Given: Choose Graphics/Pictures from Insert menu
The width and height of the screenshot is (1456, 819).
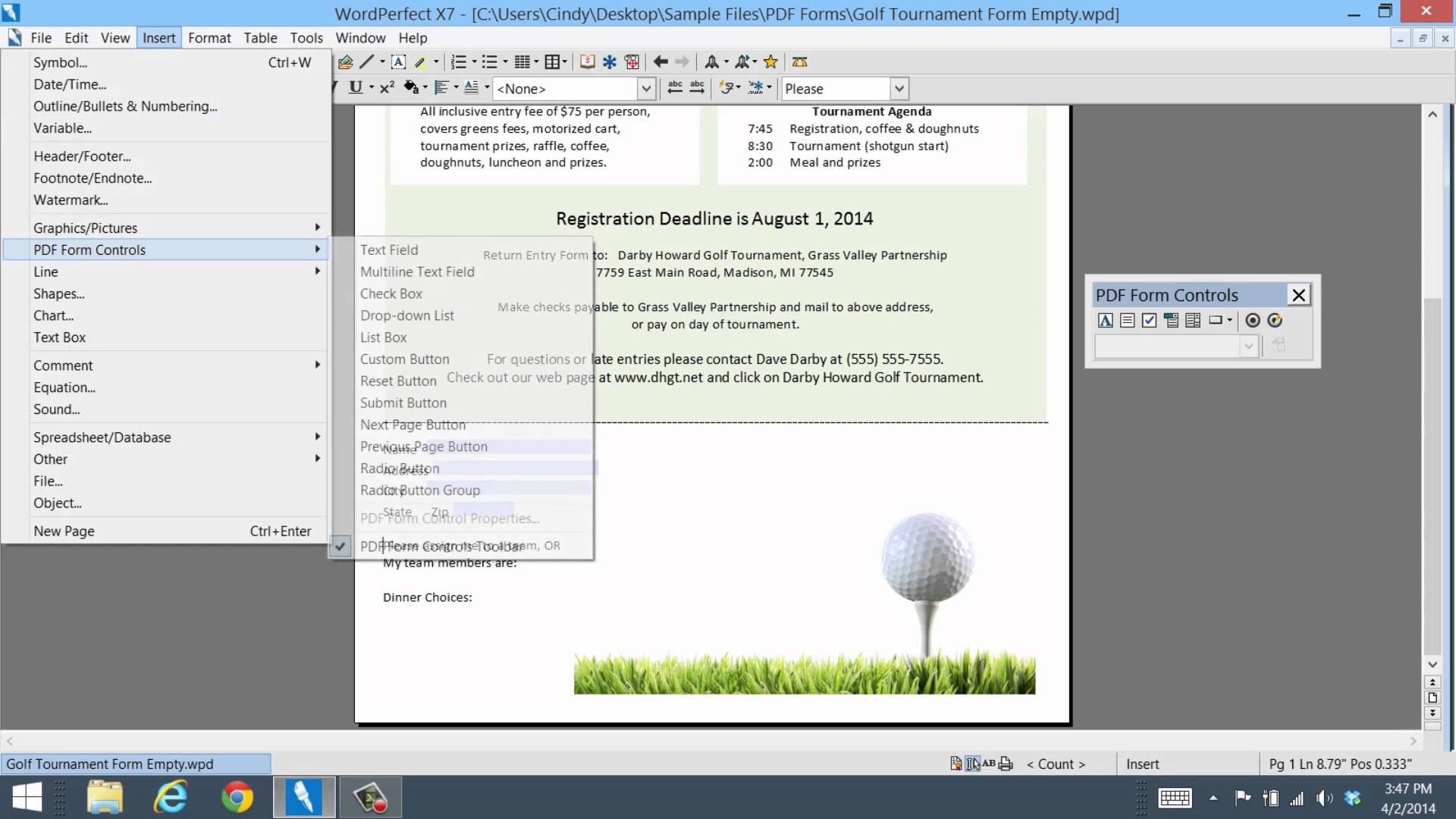Looking at the screenshot, I should point(85,228).
